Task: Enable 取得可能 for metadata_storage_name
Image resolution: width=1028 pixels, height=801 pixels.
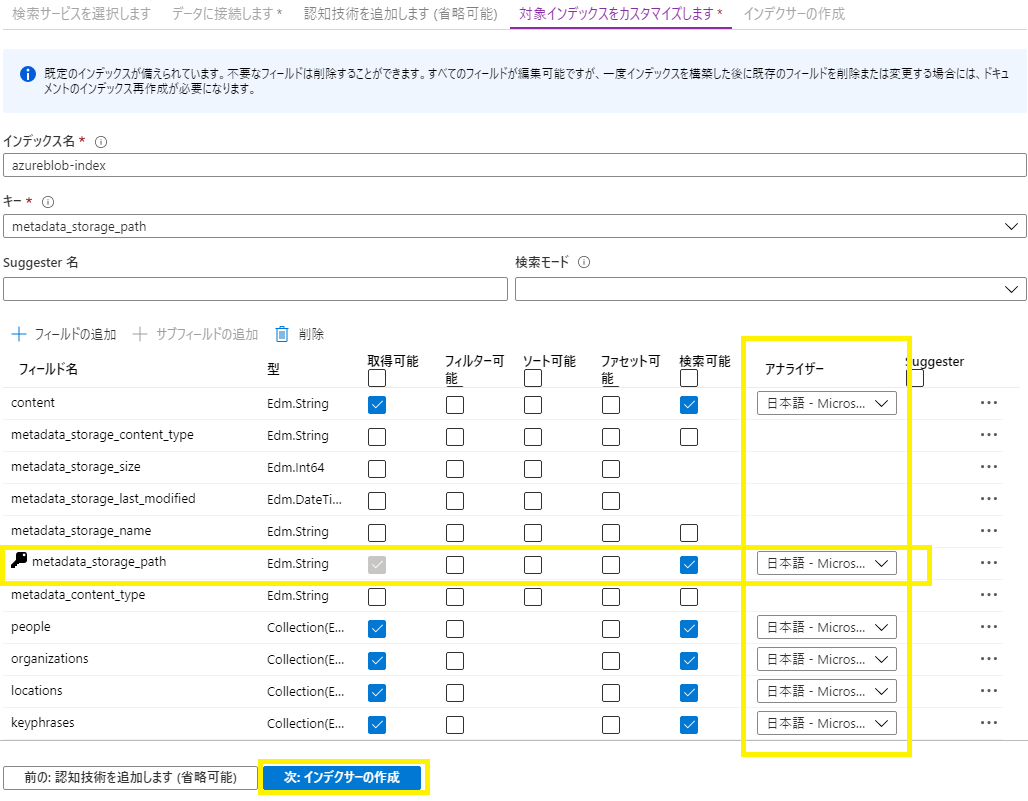Action: click(377, 533)
